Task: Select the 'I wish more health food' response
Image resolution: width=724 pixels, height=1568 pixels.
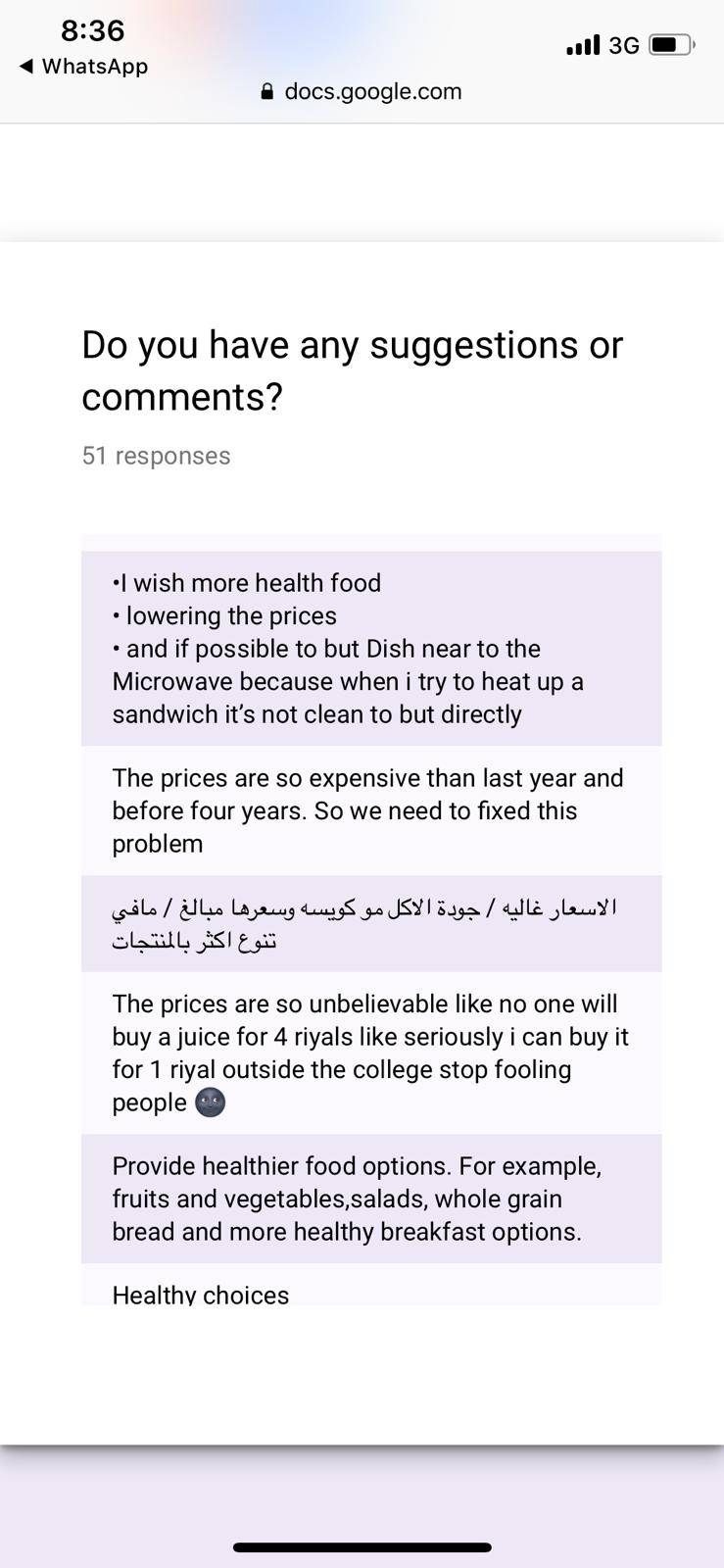Action: point(371,648)
